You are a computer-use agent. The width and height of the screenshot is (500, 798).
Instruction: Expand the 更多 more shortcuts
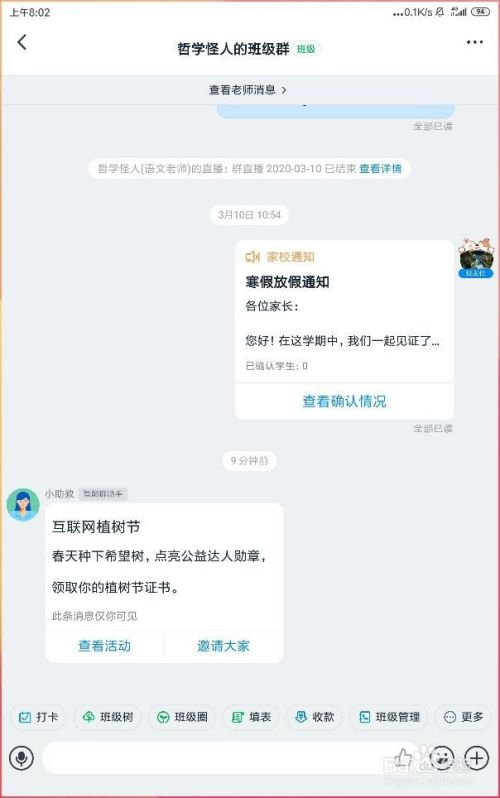point(463,717)
